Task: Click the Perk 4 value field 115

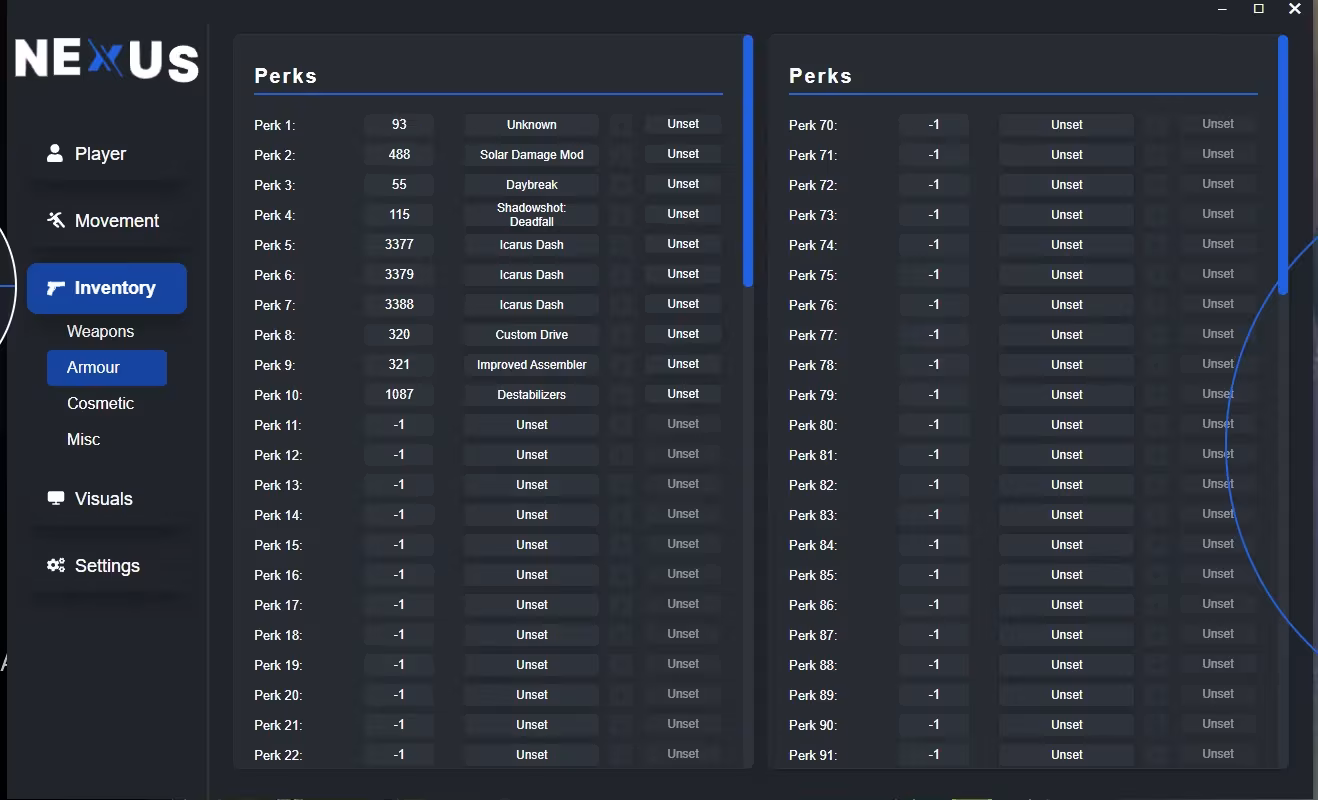Action: click(x=399, y=214)
